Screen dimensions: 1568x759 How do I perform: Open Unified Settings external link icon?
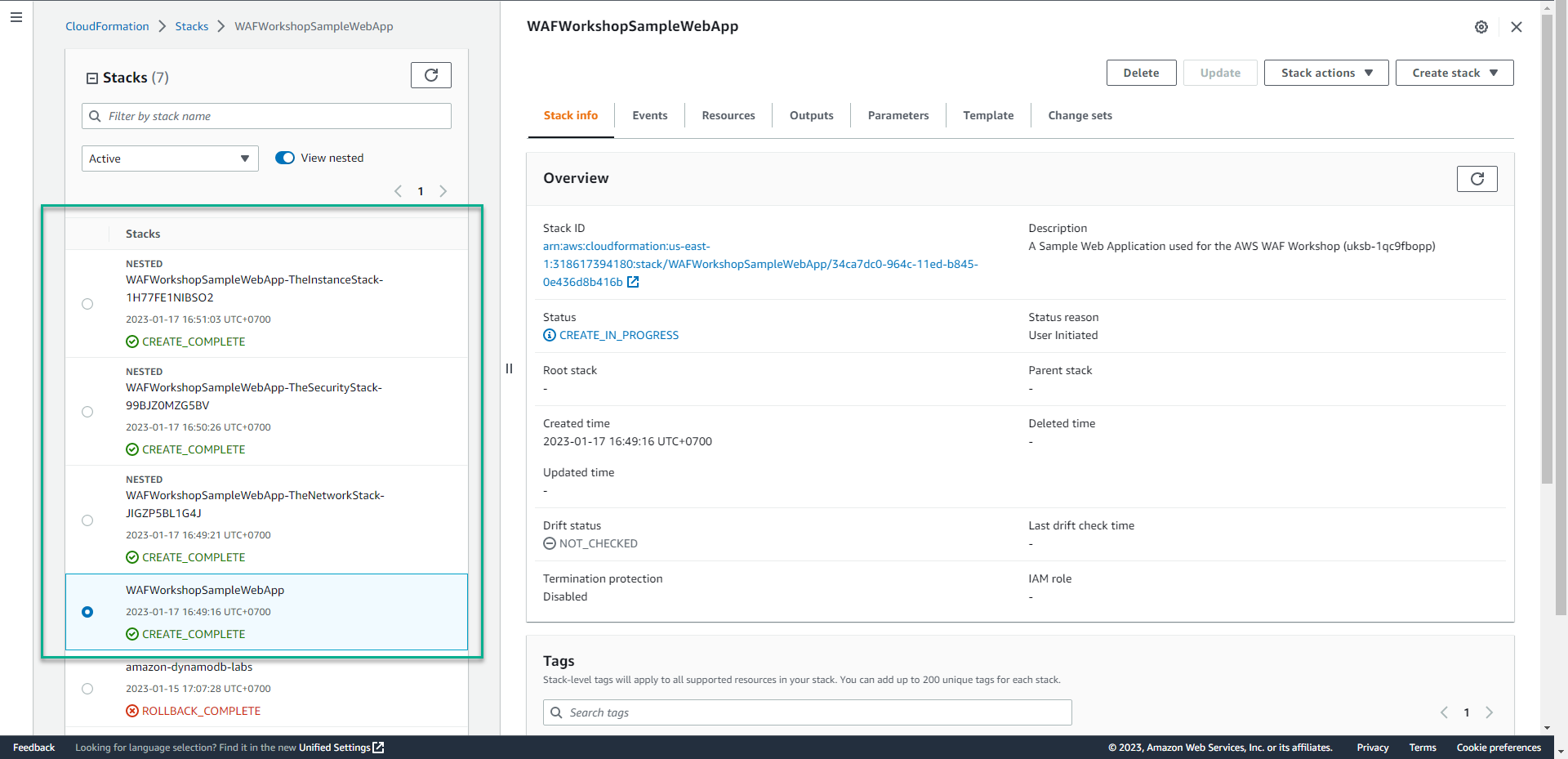click(x=378, y=748)
